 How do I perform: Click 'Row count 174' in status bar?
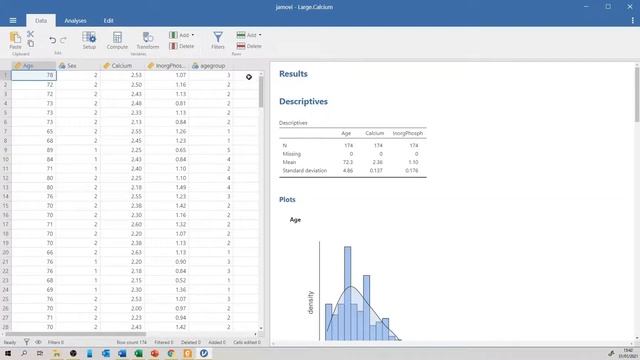click(x=131, y=342)
